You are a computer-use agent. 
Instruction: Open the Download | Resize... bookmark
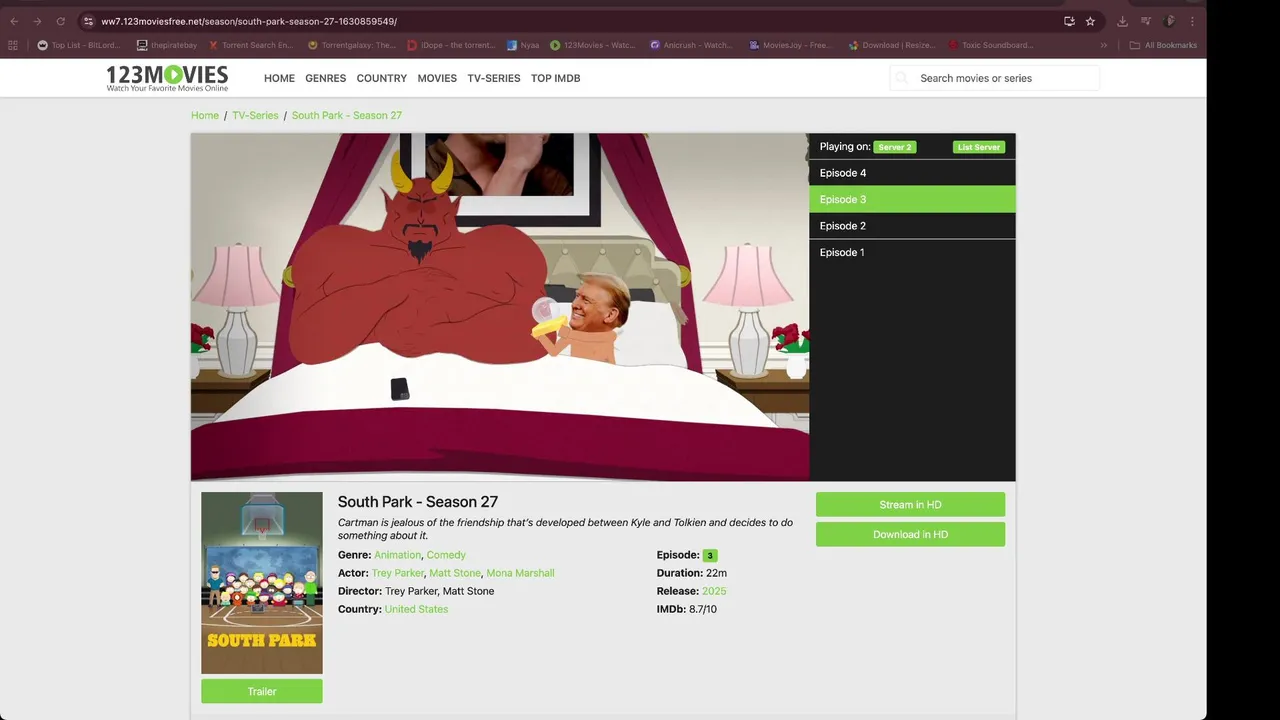click(891, 45)
